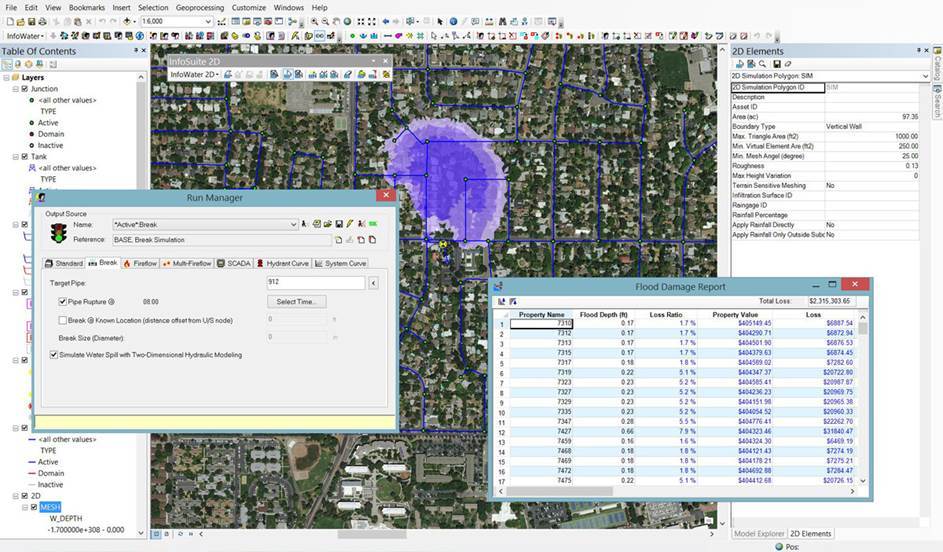The width and height of the screenshot is (943, 552).
Task: Click the save diskette icon in Run Manager
Action: tap(339, 224)
